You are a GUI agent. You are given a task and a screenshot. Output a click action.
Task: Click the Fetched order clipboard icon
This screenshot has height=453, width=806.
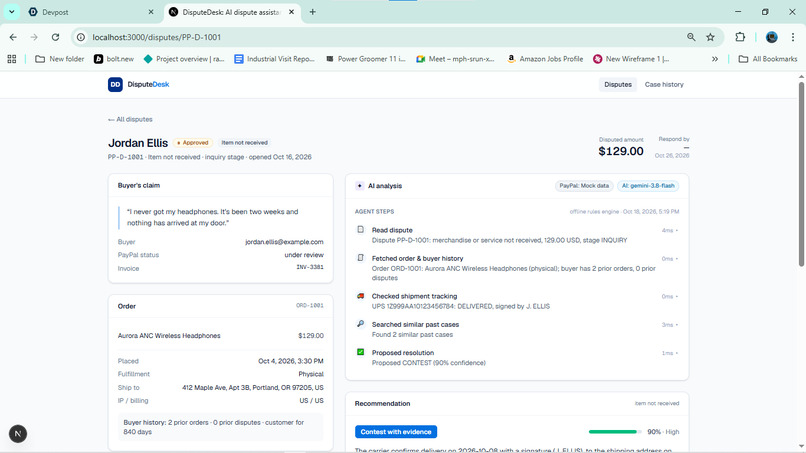coord(360,258)
